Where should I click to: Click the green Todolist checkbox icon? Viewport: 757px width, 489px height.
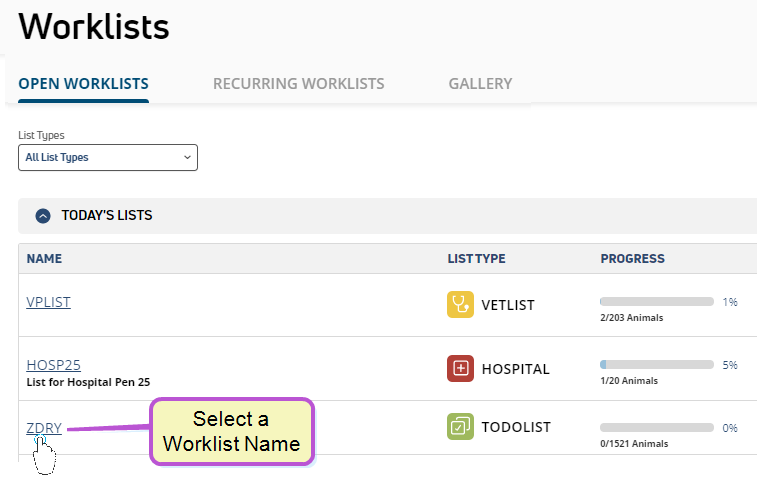[460, 427]
